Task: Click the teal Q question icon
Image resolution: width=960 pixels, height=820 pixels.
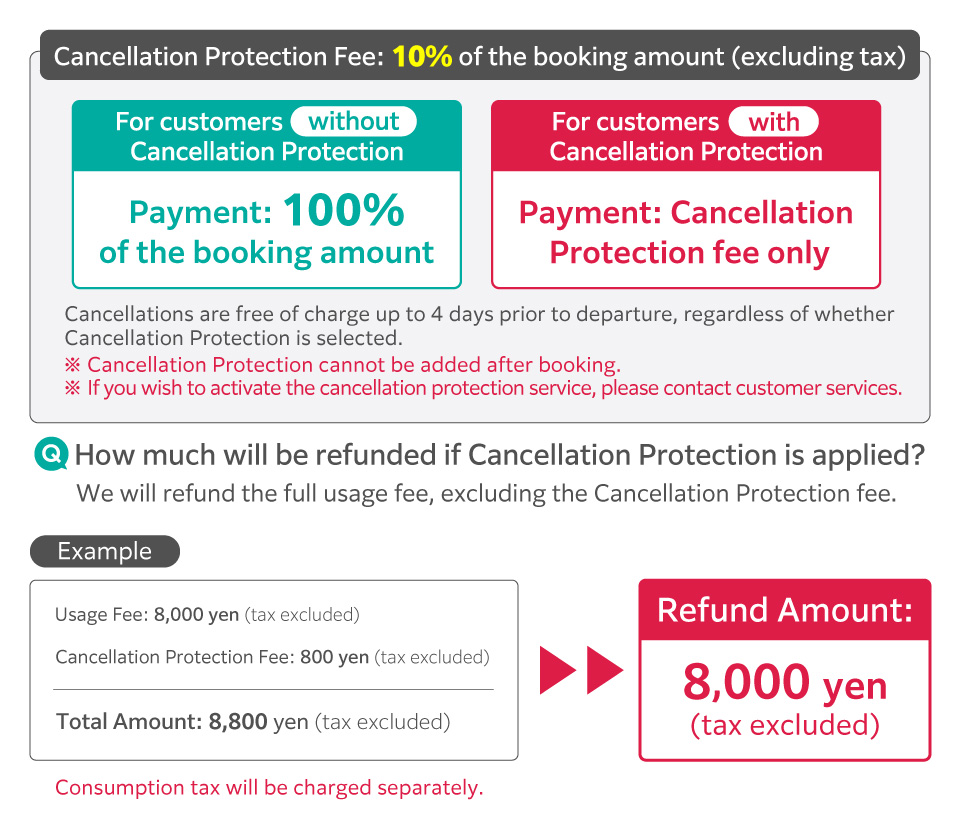Action: pos(51,456)
